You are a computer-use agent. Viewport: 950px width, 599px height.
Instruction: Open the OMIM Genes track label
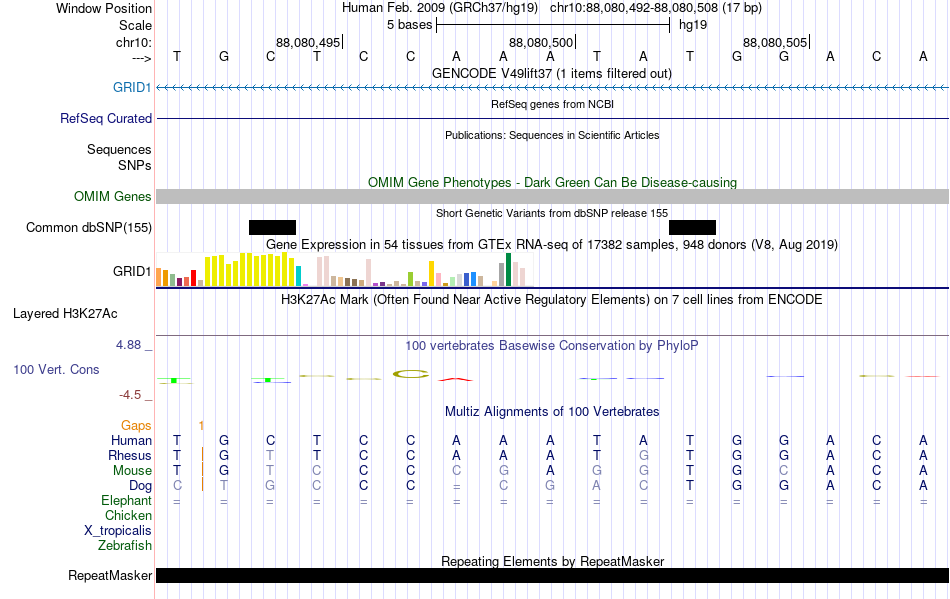(x=112, y=196)
